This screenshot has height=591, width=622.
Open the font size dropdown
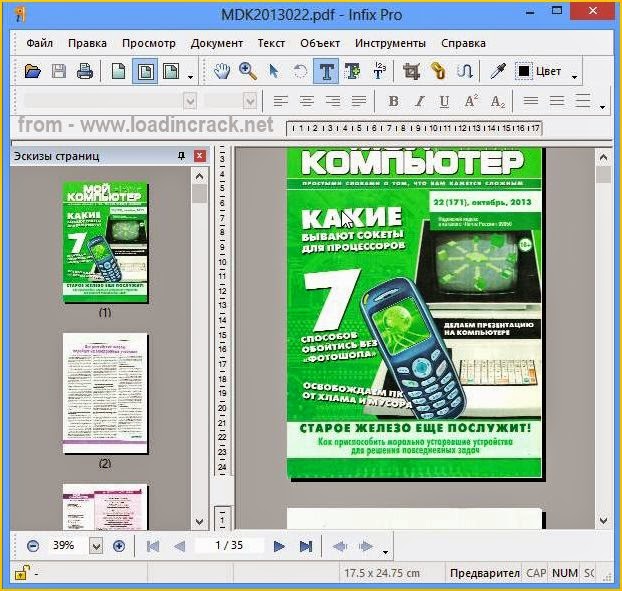[250, 102]
